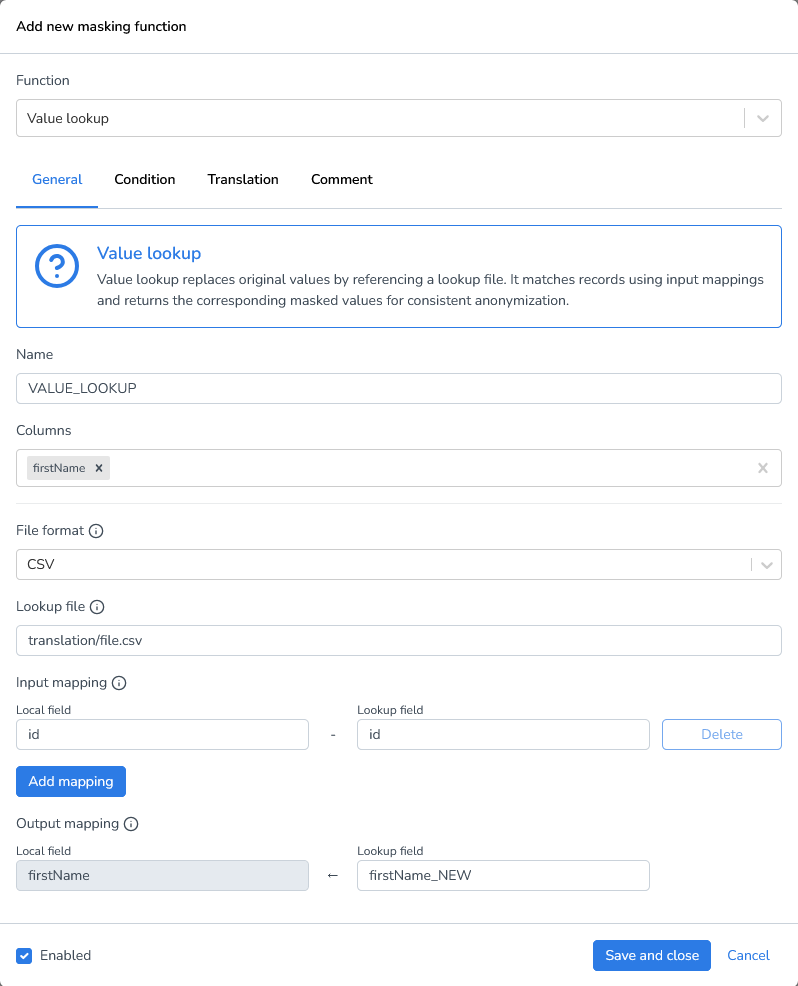The width and height of the screenshot is (798, 986).
Task: Click the Name field showing VALUE_LOOKUP
Action: (x=398, y=388)
